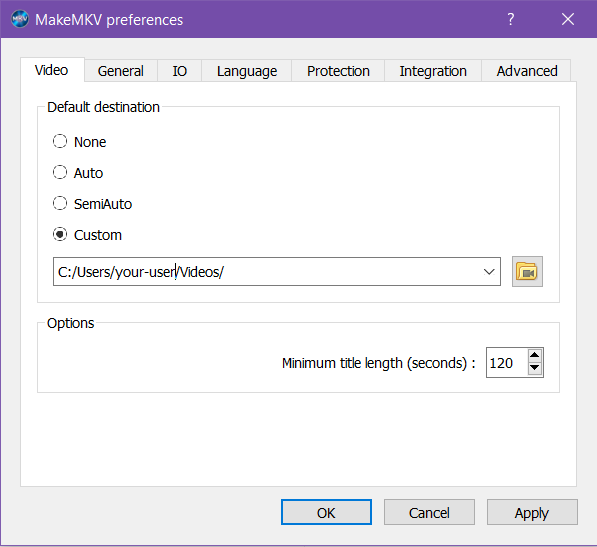Open the folder browse icon next to path
Viewport: 597px width, 547px height.
click(527, 271)
